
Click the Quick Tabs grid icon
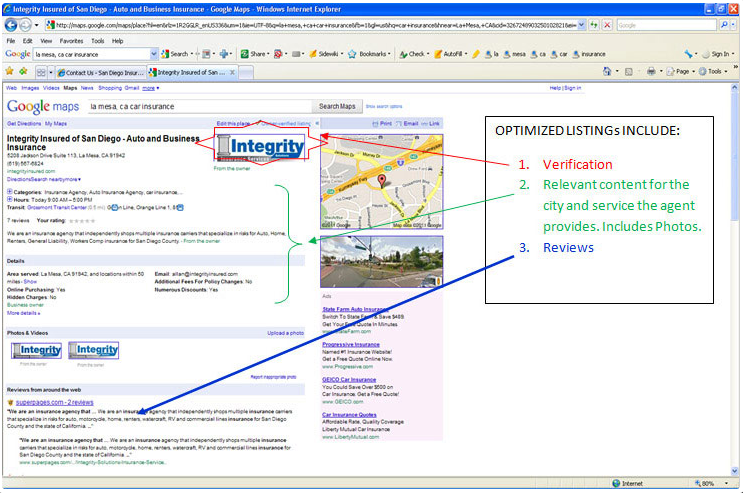click(x=41, y=73)
